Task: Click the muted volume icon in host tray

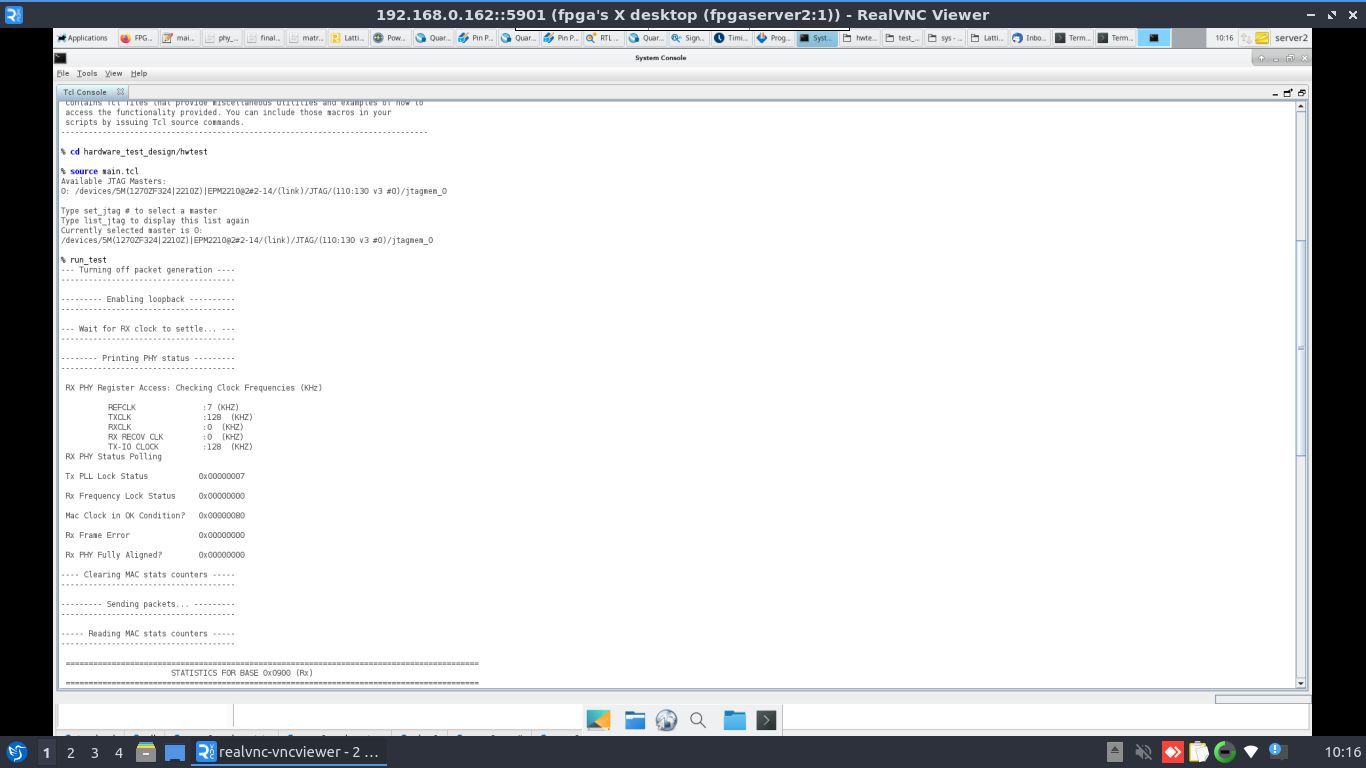Action: [x=1144, y=752]
